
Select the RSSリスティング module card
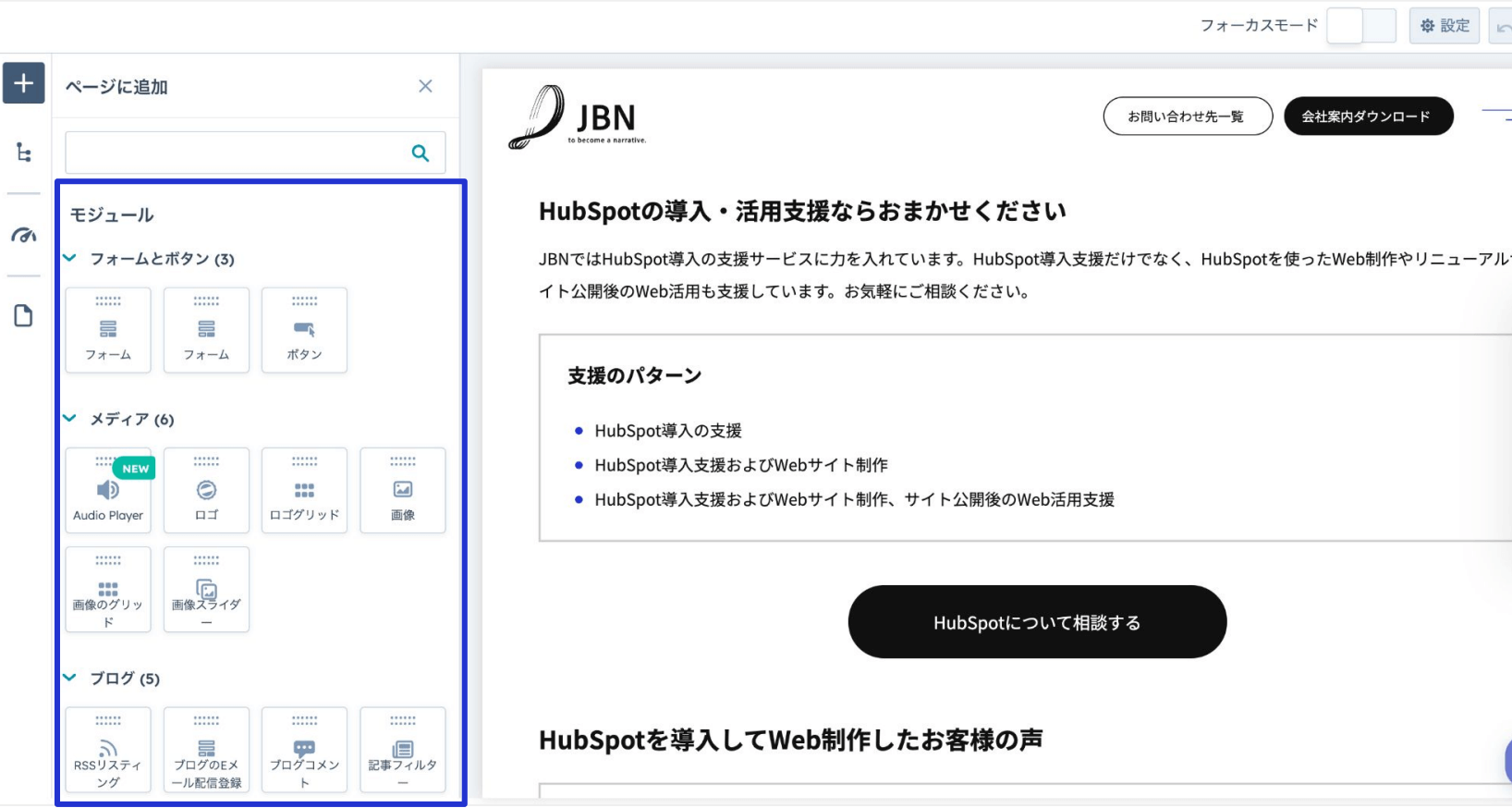click(108, 750)
